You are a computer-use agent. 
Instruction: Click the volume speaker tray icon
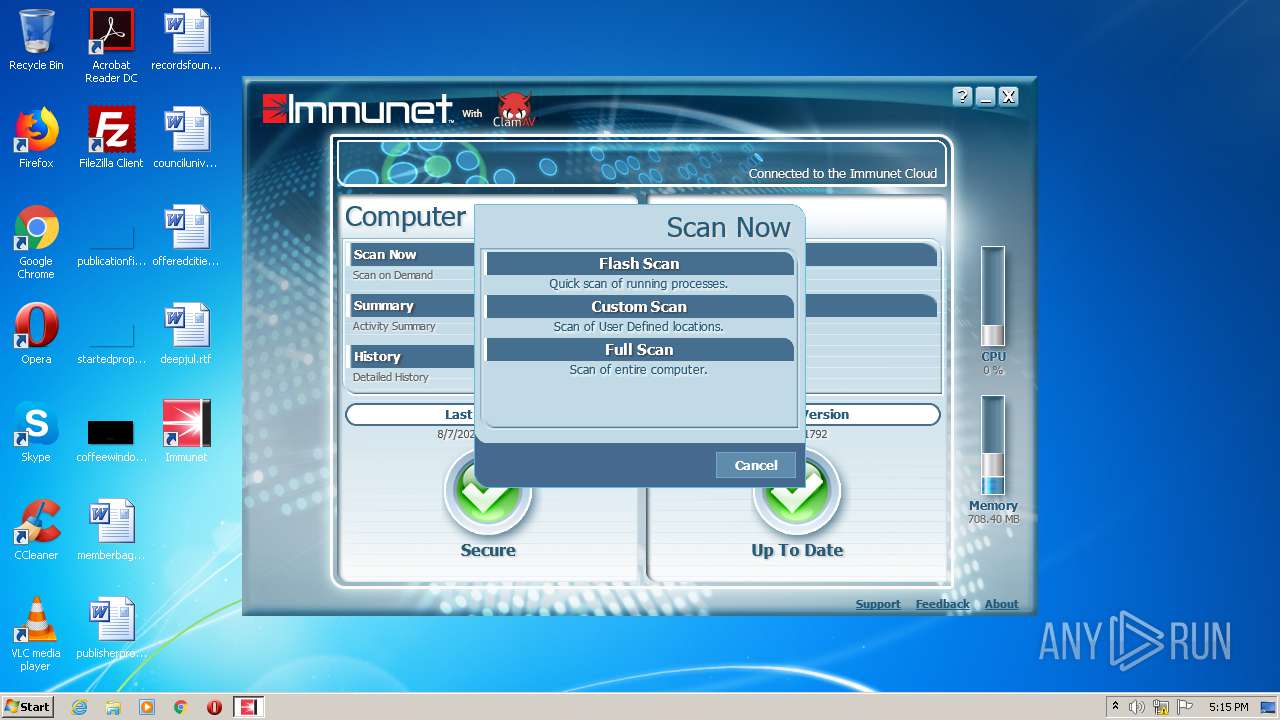point(1137,707)
